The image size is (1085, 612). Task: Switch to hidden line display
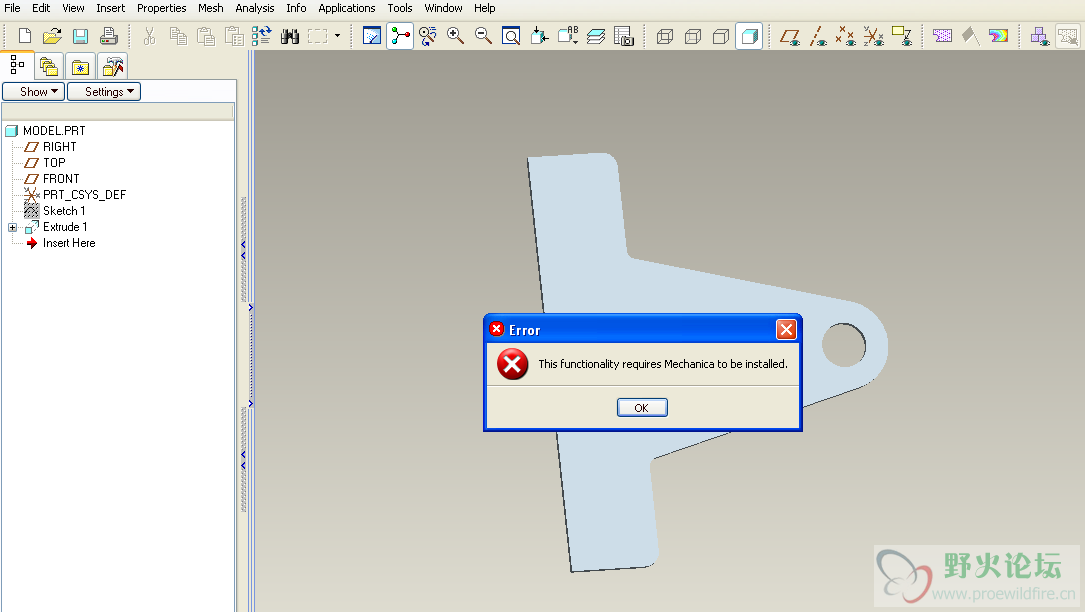tap(693, 36)
